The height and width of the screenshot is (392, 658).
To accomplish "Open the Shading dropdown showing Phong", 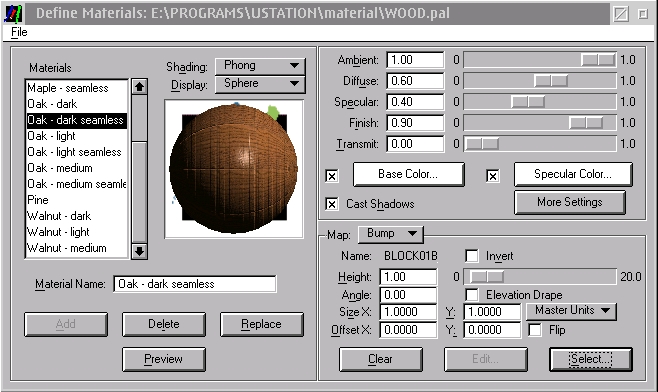I will (x=260, y=65).
